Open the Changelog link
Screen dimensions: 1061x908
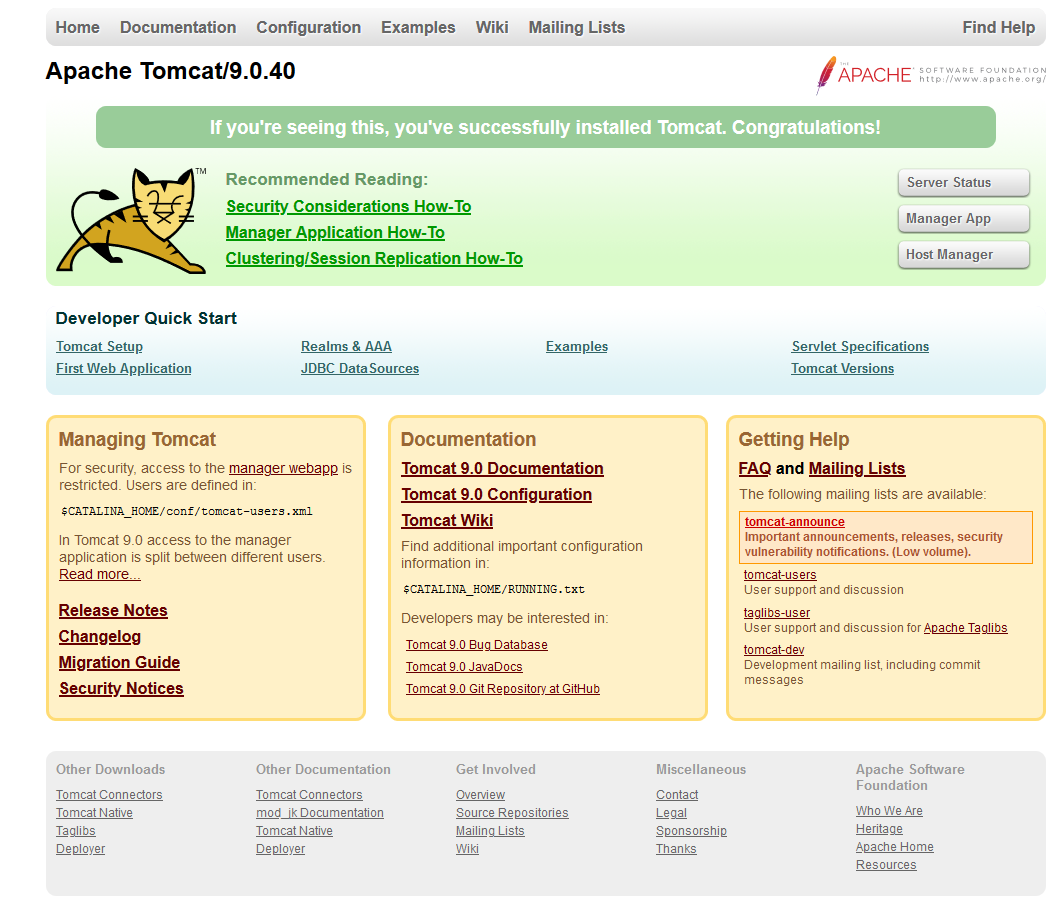(x=99, y=637)
